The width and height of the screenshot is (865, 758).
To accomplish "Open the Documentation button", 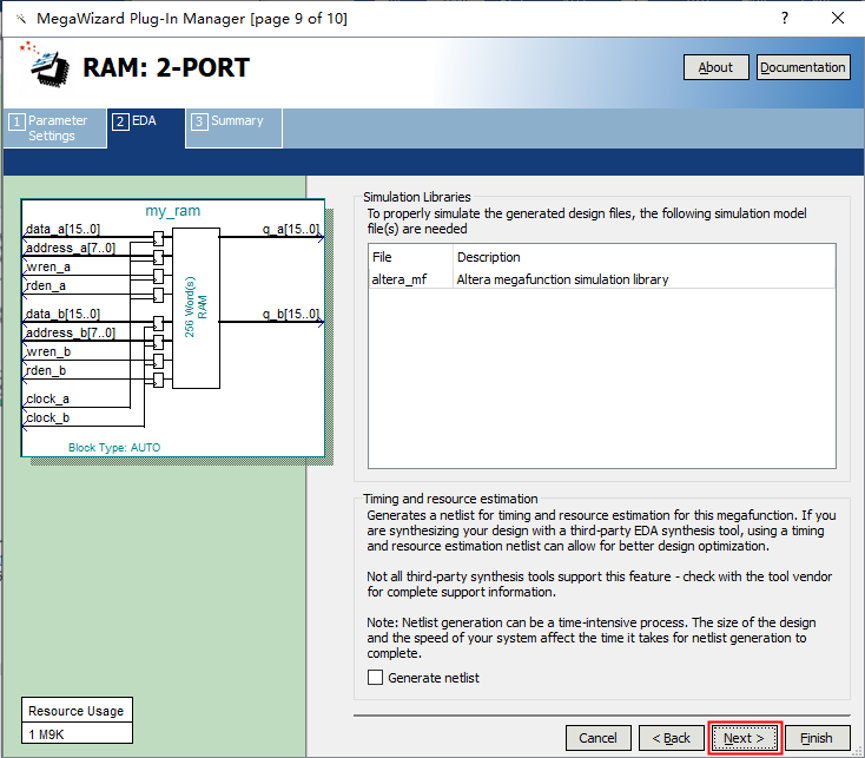I will click(x=802, y=67).
